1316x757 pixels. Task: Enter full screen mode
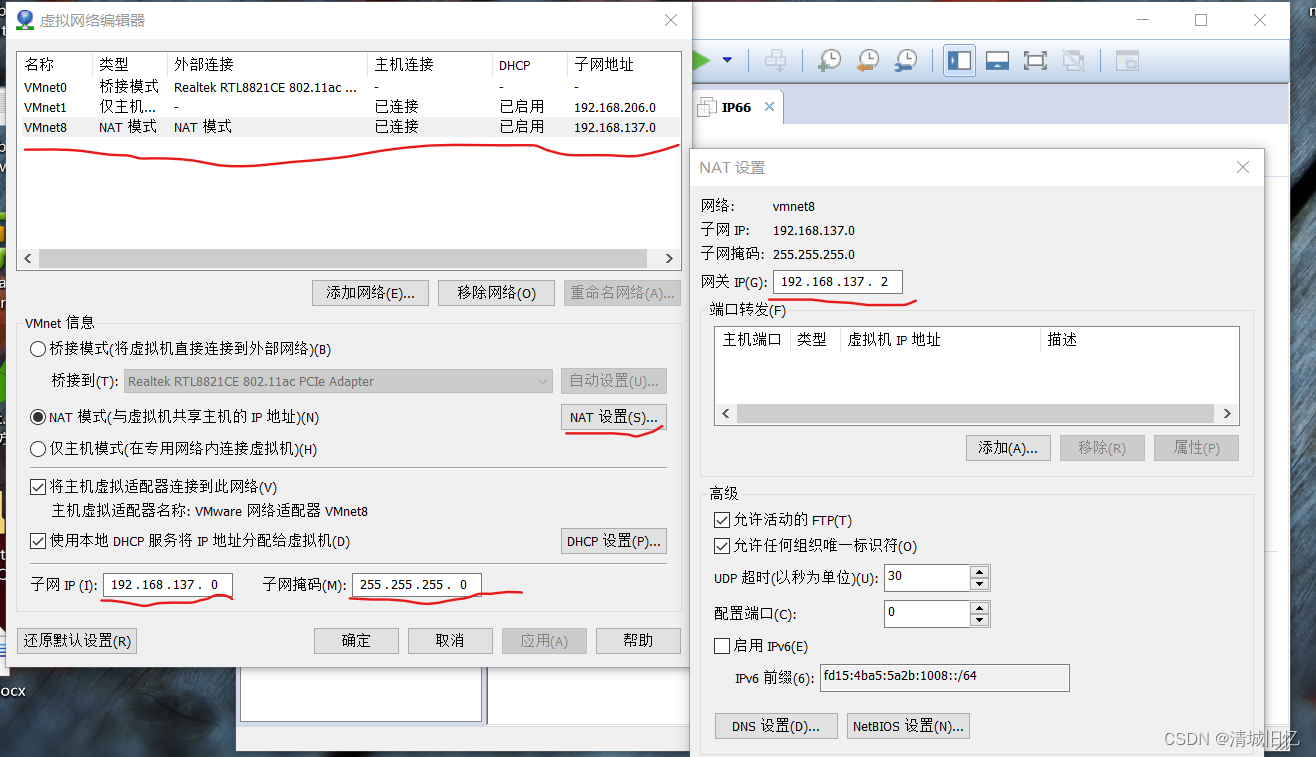point(1035,60)
